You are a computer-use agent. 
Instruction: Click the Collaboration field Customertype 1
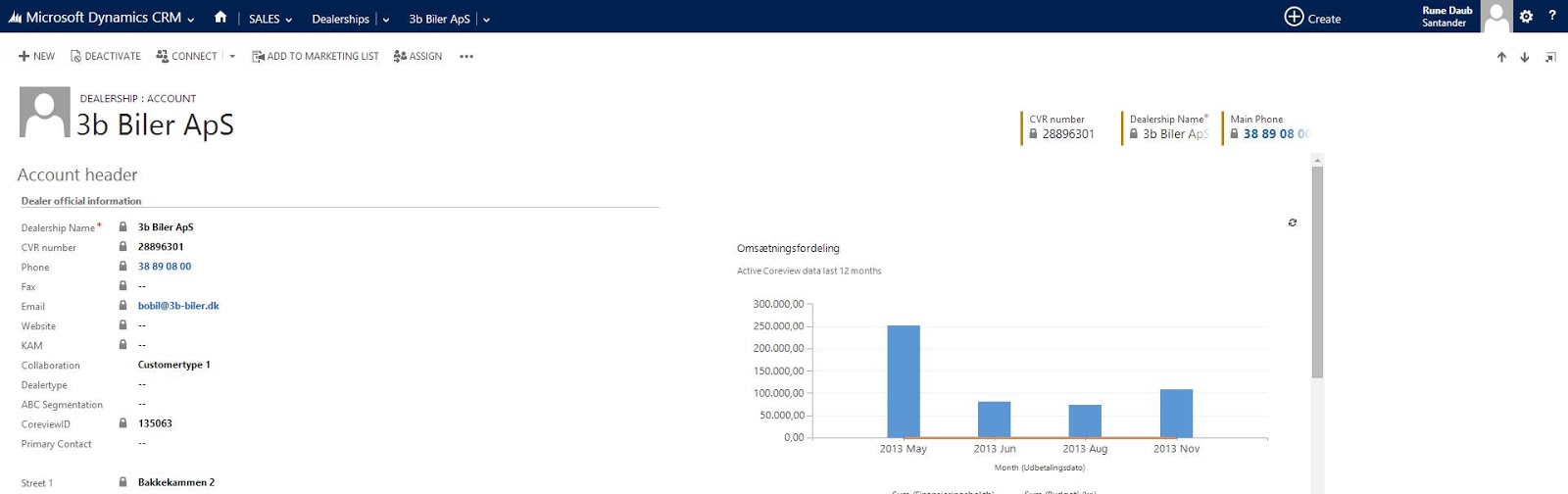point(174,365)
